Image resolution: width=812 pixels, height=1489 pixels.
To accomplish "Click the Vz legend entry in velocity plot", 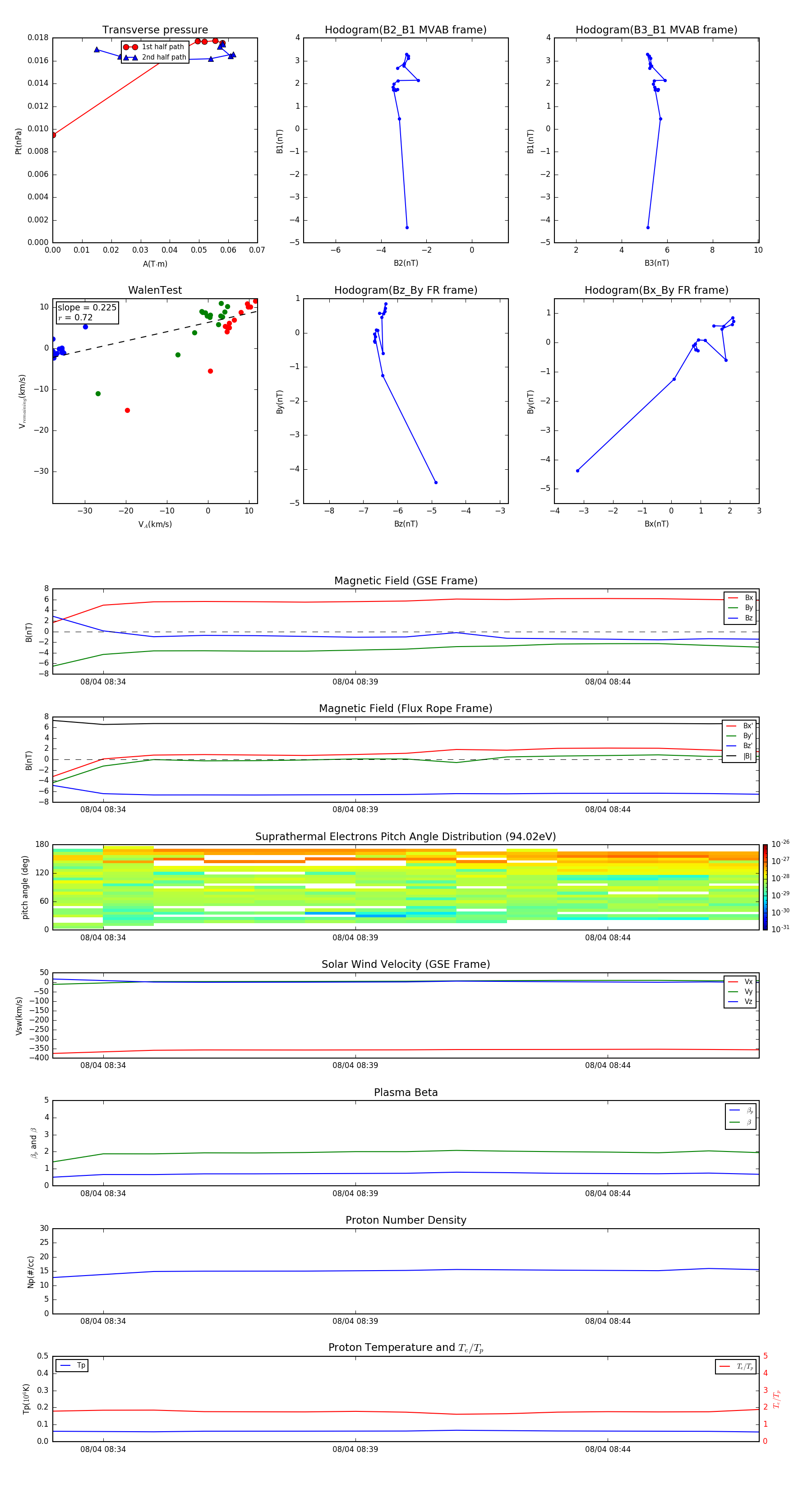I will point(740,1002).
